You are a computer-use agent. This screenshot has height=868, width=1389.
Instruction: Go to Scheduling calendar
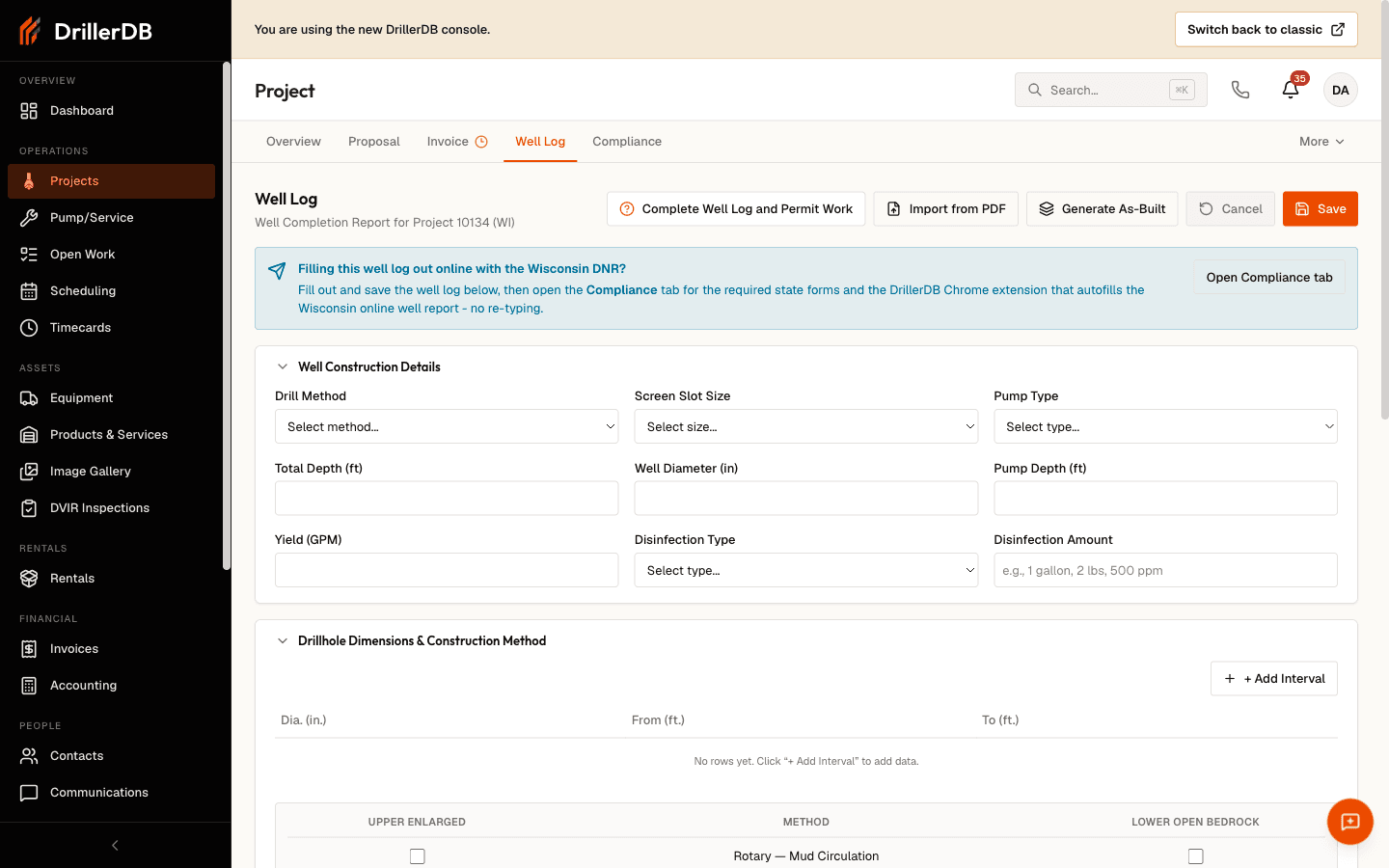click(x=111, y=291)
